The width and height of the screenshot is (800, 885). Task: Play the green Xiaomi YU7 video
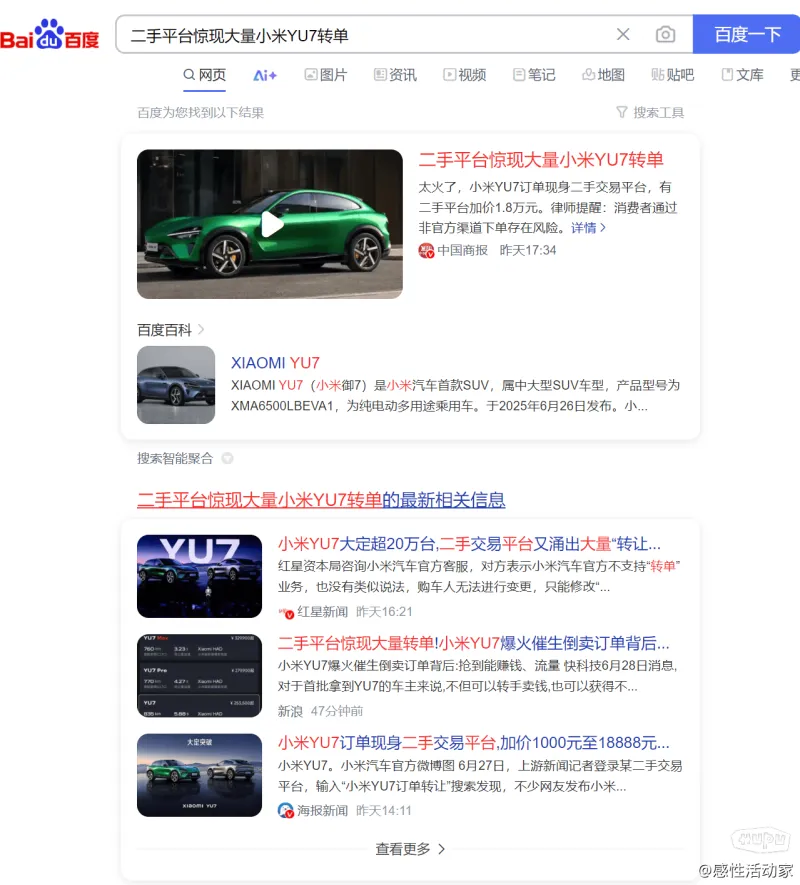coord(270,224)
